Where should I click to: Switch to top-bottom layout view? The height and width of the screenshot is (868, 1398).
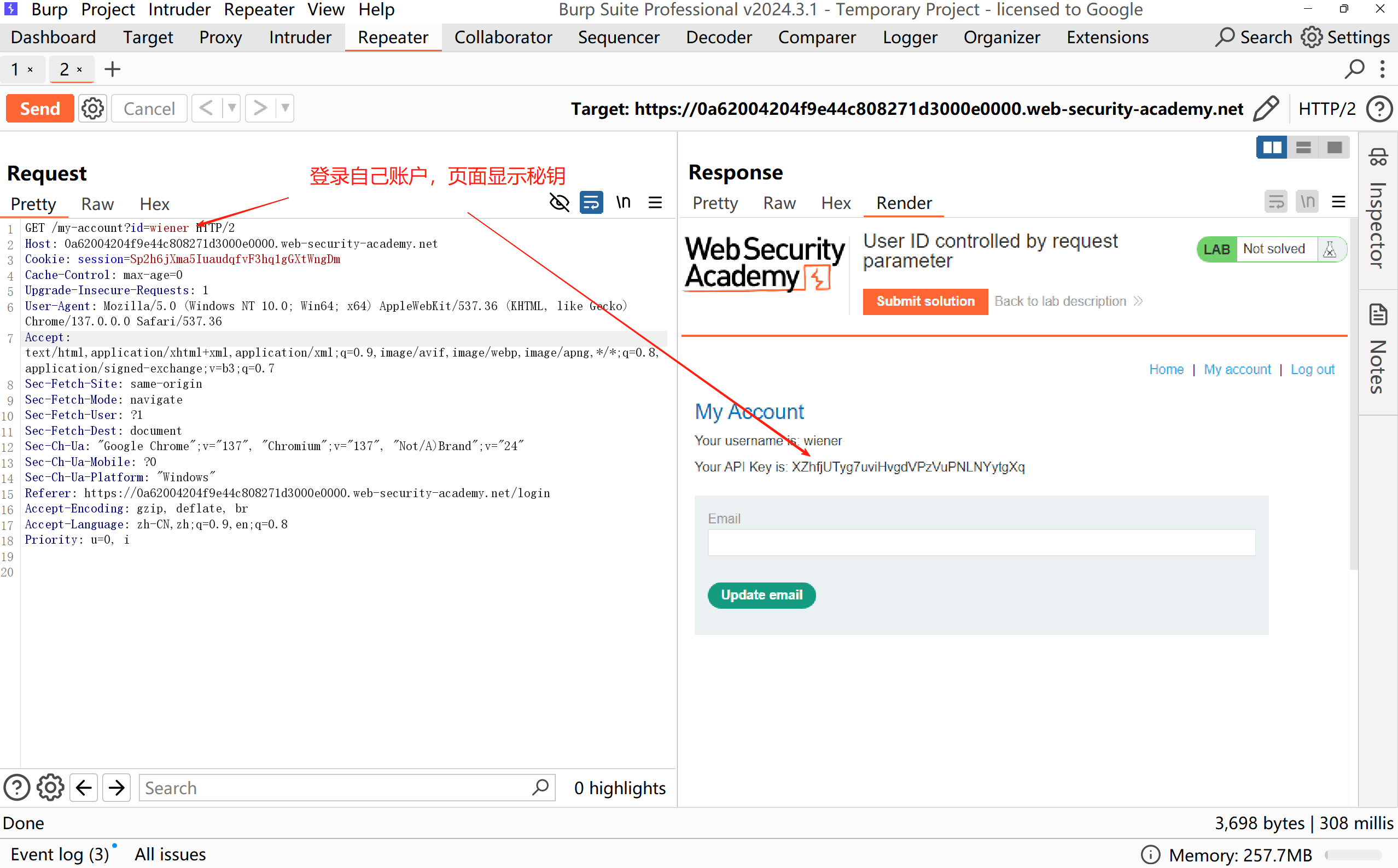[x=1303, y=148]
